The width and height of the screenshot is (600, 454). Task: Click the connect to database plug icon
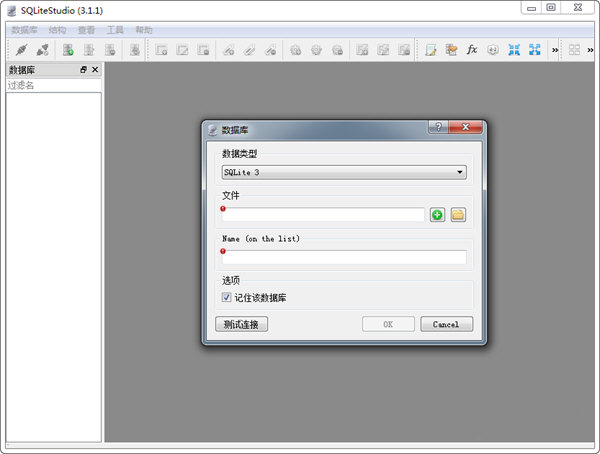[x=21, y=49]
